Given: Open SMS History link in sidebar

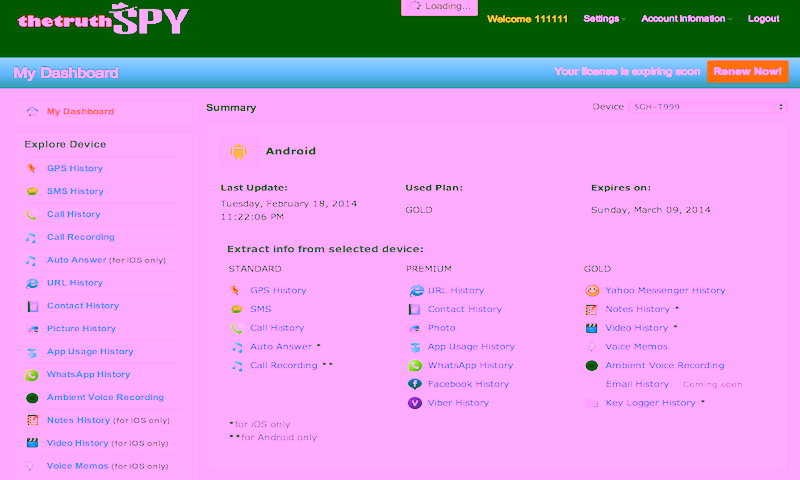Looking at the screenshot, I should point(75,191).
